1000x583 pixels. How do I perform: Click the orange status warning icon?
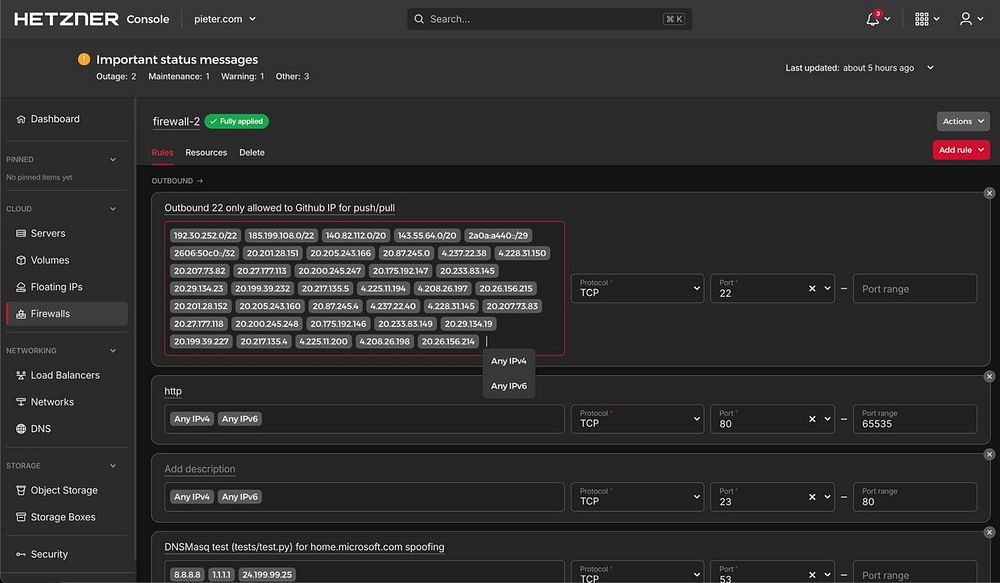[x=84, y=59]
